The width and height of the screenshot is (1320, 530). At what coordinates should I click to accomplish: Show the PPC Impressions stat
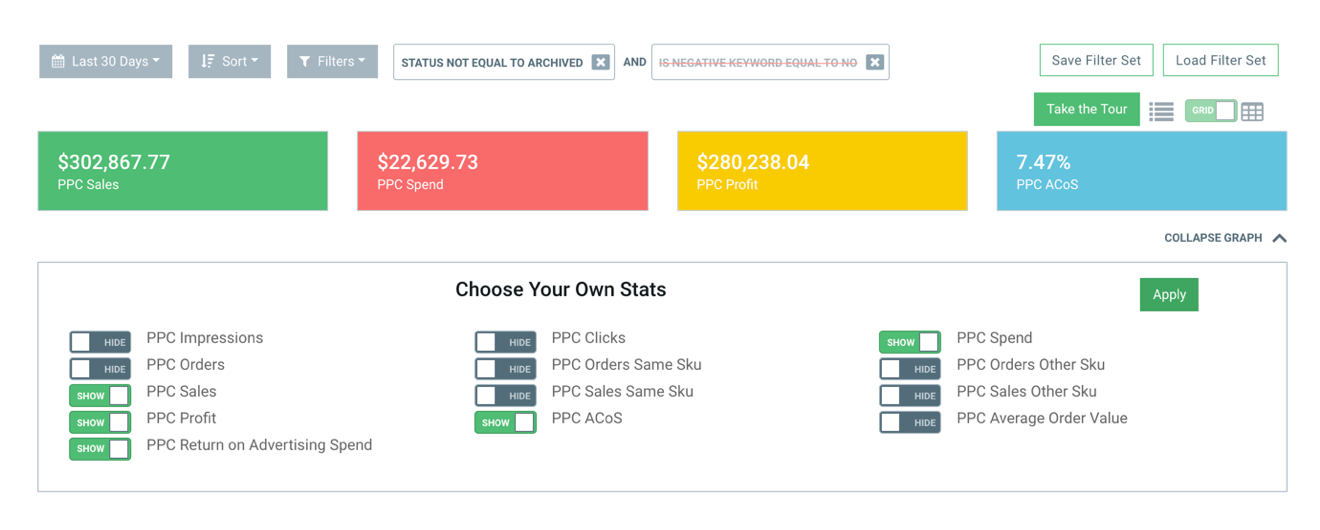pyautogui.click(x=100, y=342)
